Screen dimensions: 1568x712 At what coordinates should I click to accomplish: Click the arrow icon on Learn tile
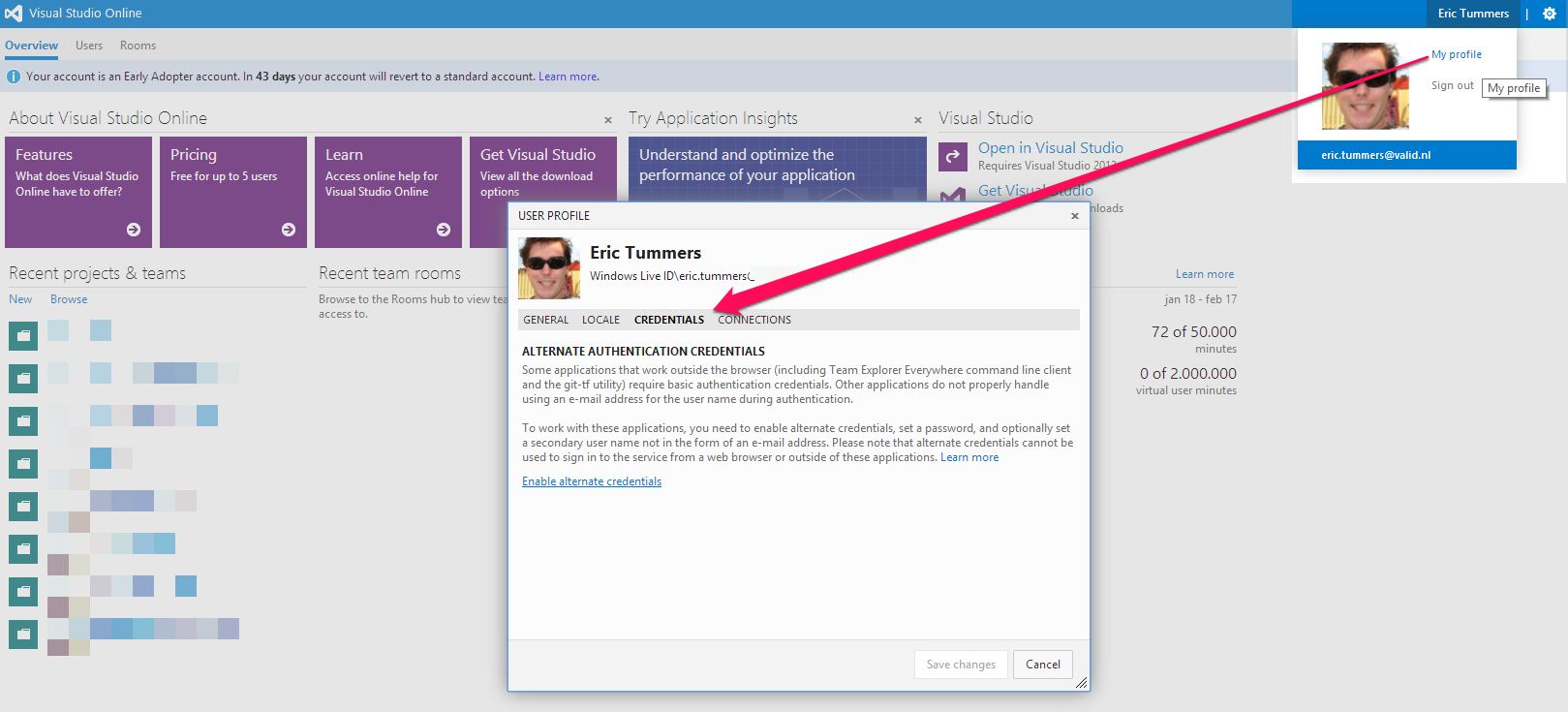pyautogui.click(x=444, y=230)
